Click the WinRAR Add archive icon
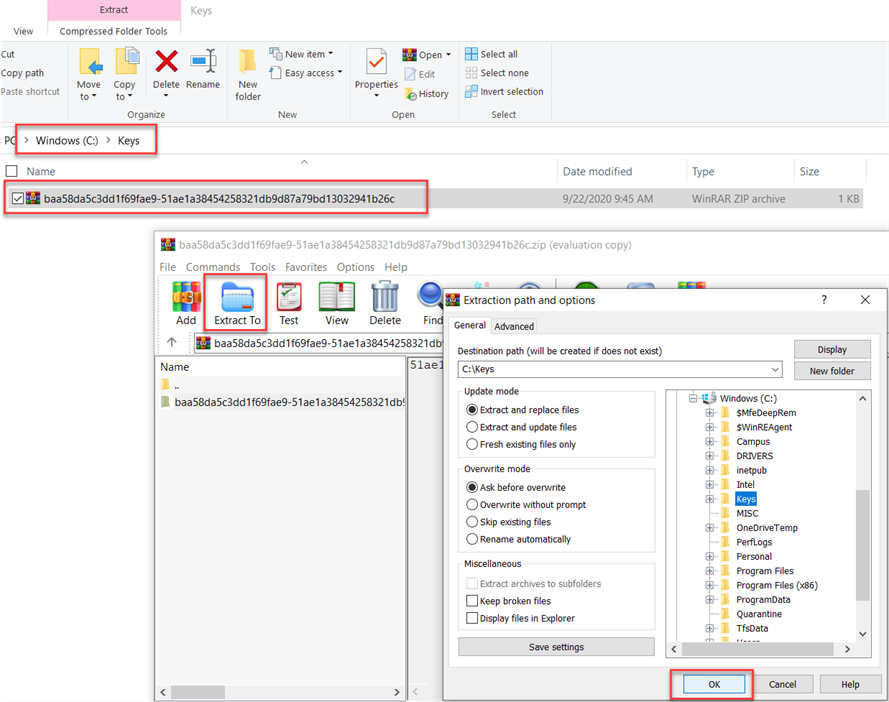 click(186, 297)
